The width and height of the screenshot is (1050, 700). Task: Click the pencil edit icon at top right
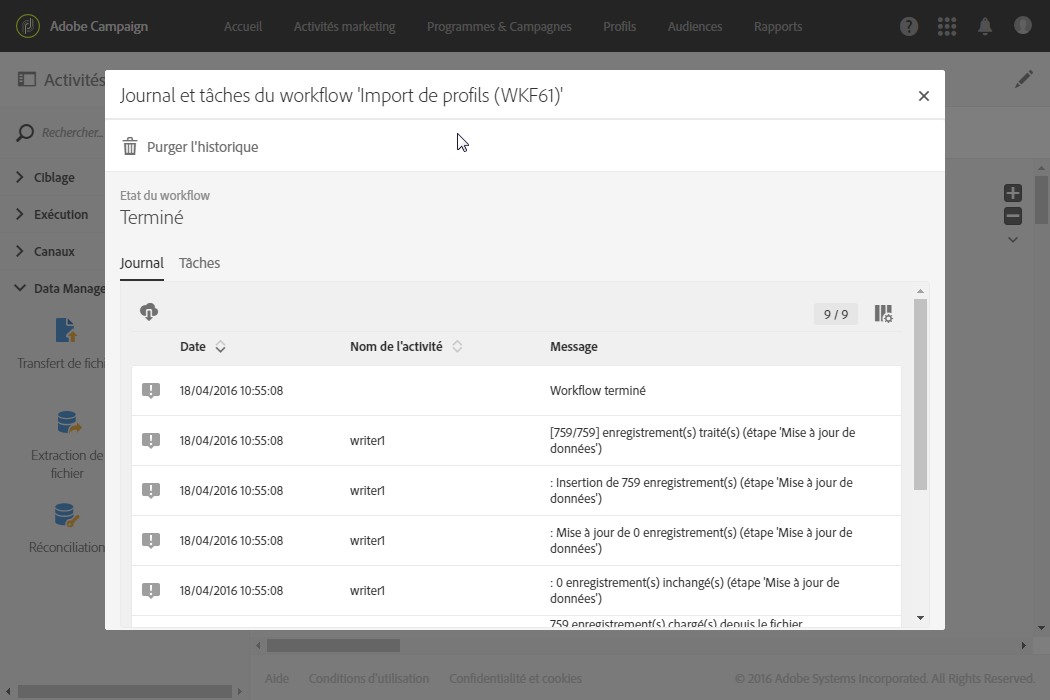pyautogui.click(x=1024, y=79)
